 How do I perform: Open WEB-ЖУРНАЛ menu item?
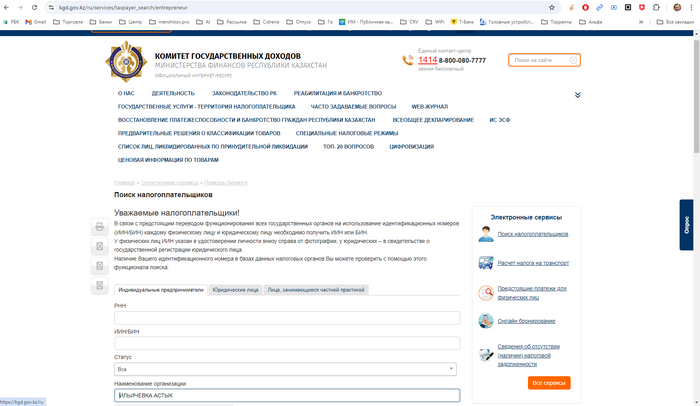pos(429,107)
